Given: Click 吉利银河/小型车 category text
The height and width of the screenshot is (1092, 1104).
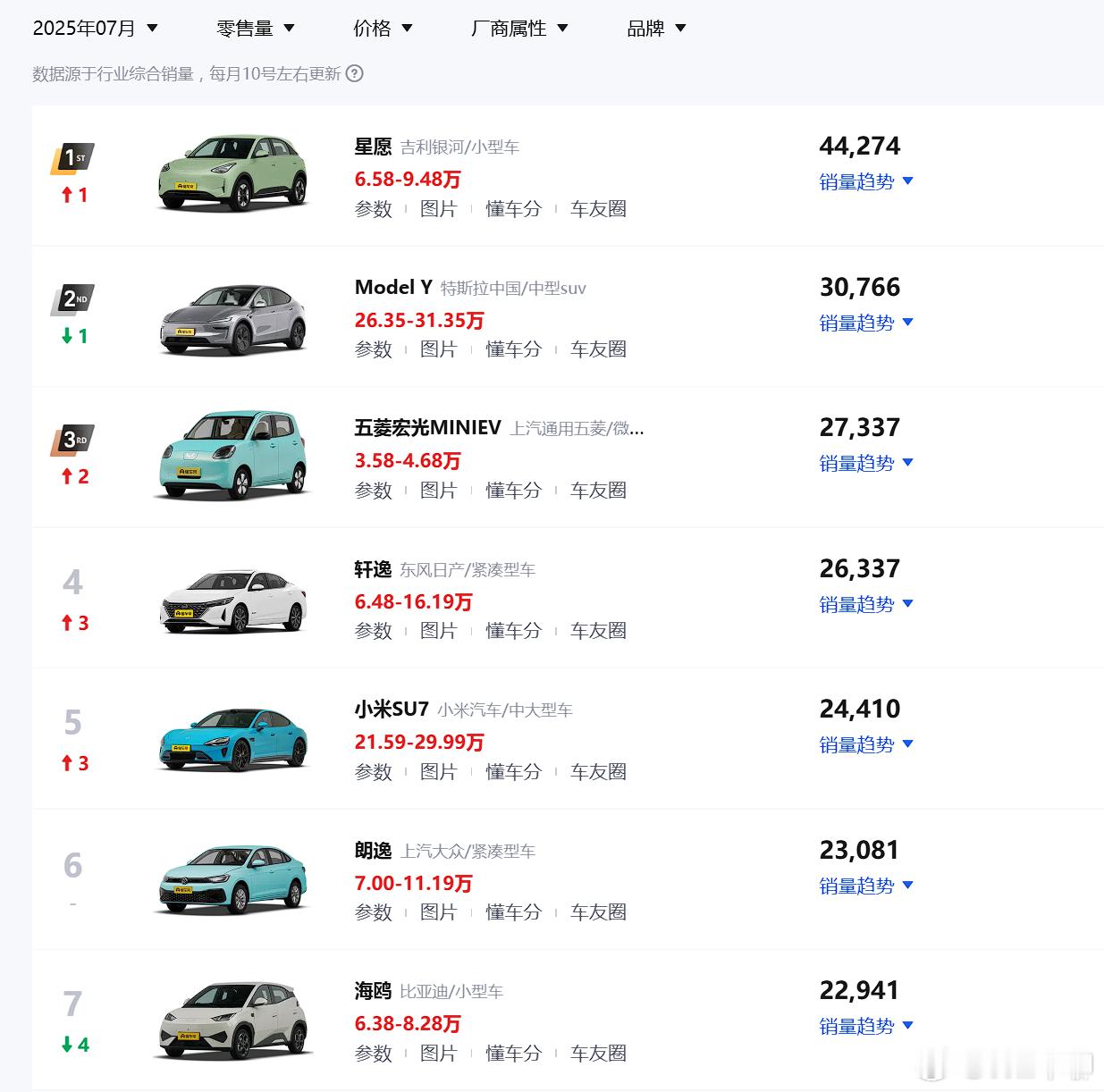Looking at the screenshot, I should point(459,147).
